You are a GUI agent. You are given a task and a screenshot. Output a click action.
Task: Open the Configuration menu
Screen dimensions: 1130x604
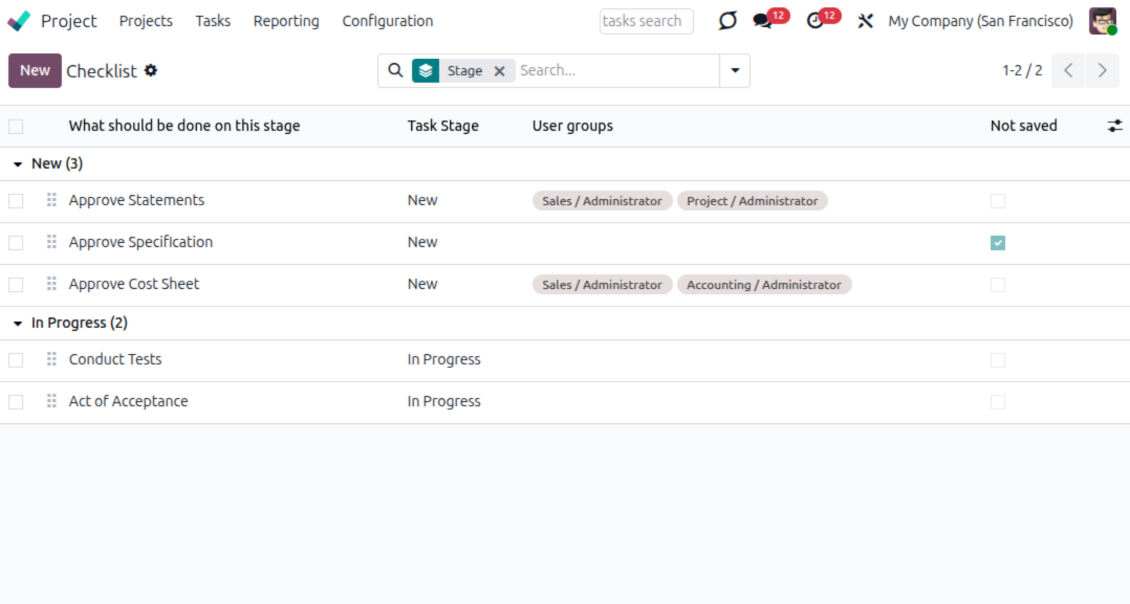[387, 21]
